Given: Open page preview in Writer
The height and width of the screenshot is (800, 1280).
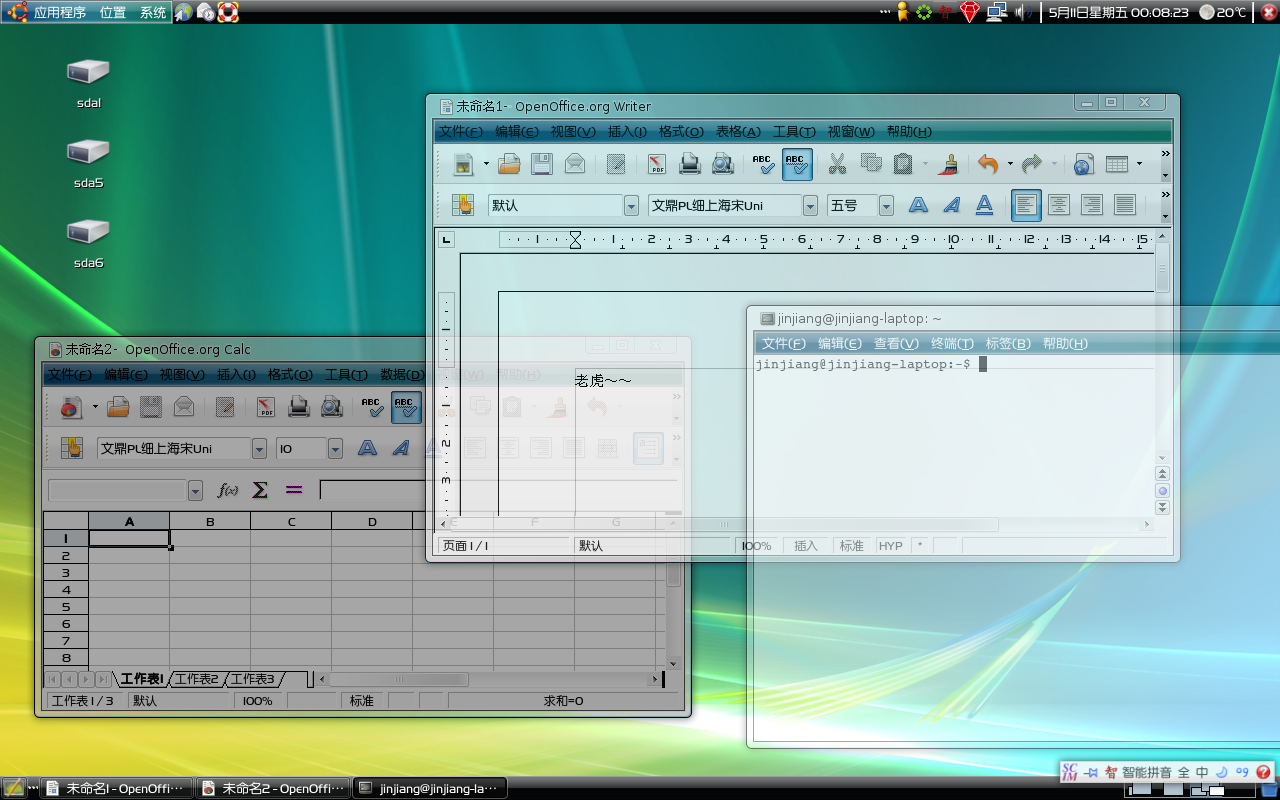Looking at the screenshot, I should (x=722, y=164).
